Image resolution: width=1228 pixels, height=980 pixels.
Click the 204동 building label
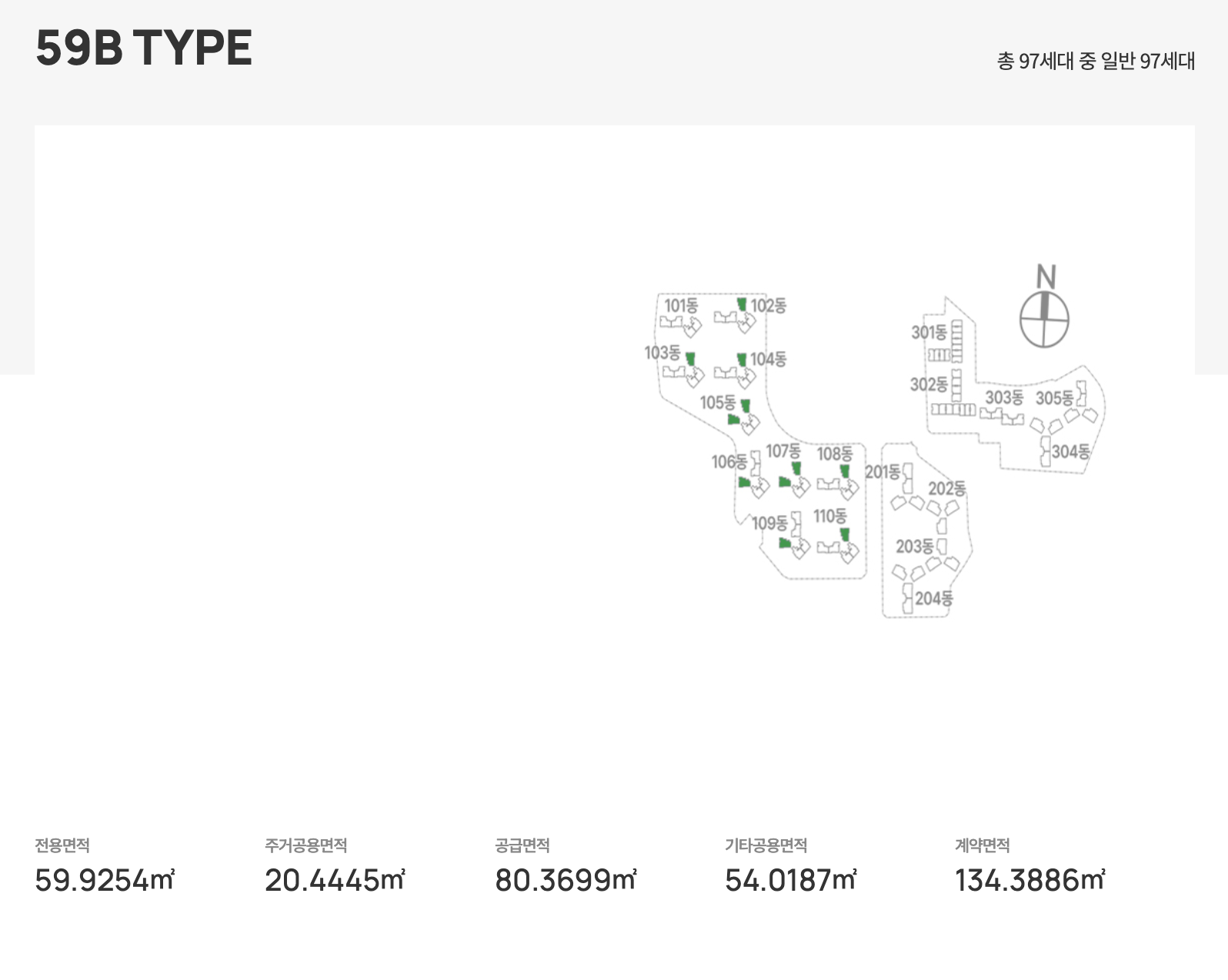click(x=934, y=598)
